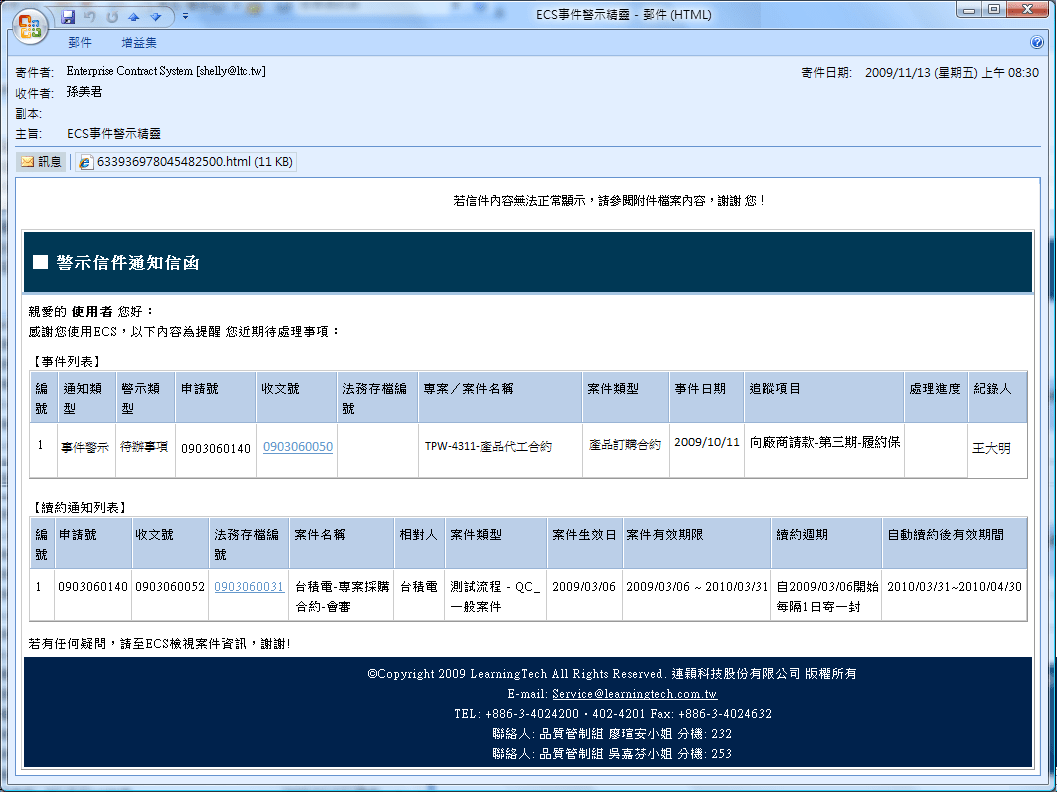Viewport: 1057px width, 792px height.
Task: Maximize the message window
Action: click(x=994, y=10)
